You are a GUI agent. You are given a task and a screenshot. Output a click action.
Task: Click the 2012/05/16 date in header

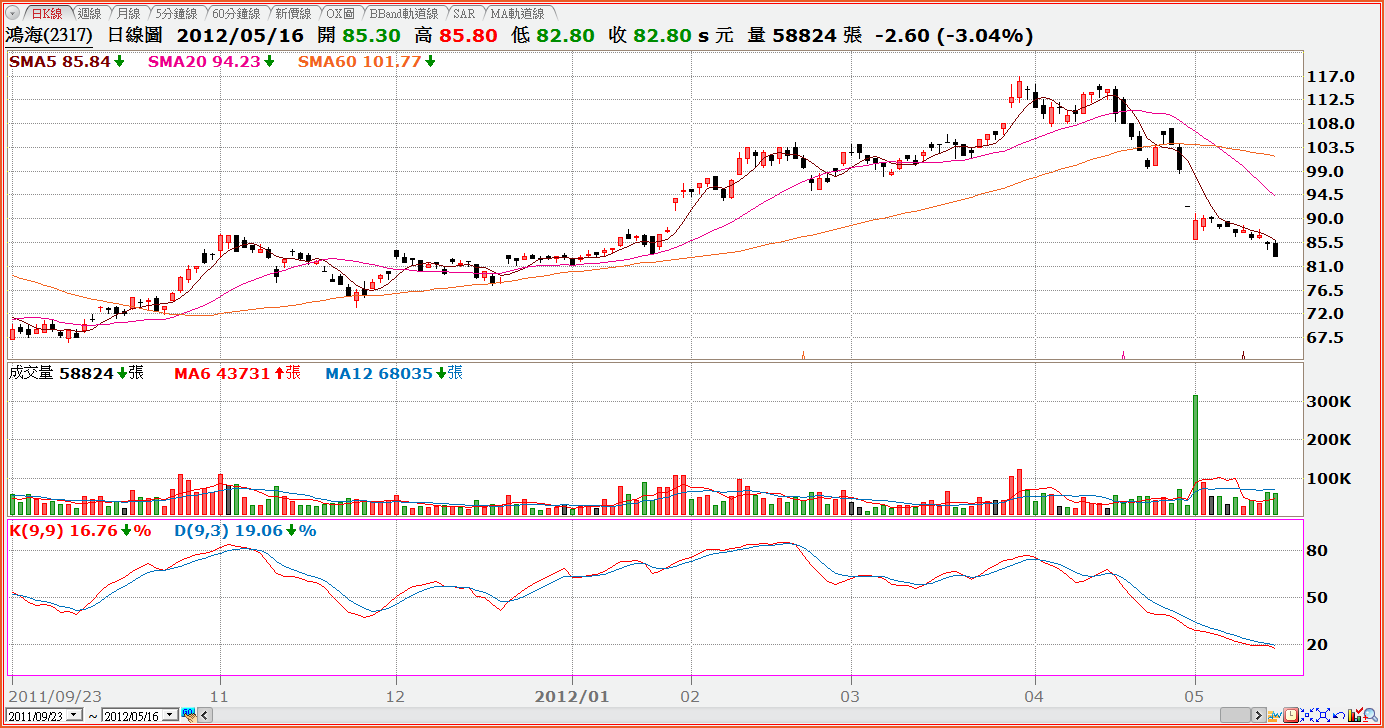[x=239, y=36]
